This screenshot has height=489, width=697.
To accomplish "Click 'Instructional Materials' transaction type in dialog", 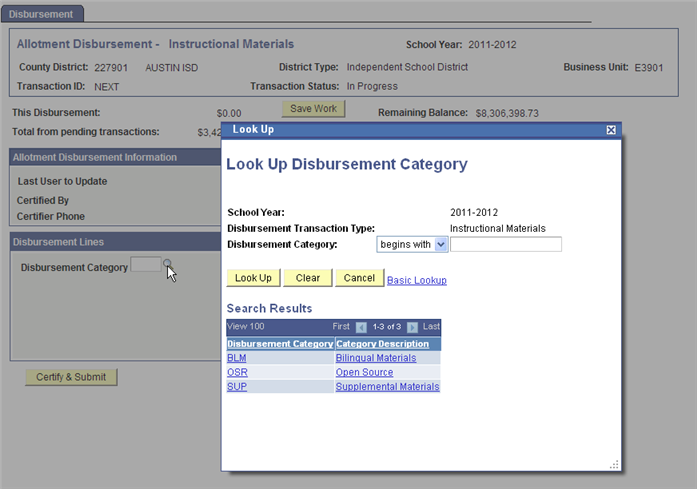I will [497, 228].
